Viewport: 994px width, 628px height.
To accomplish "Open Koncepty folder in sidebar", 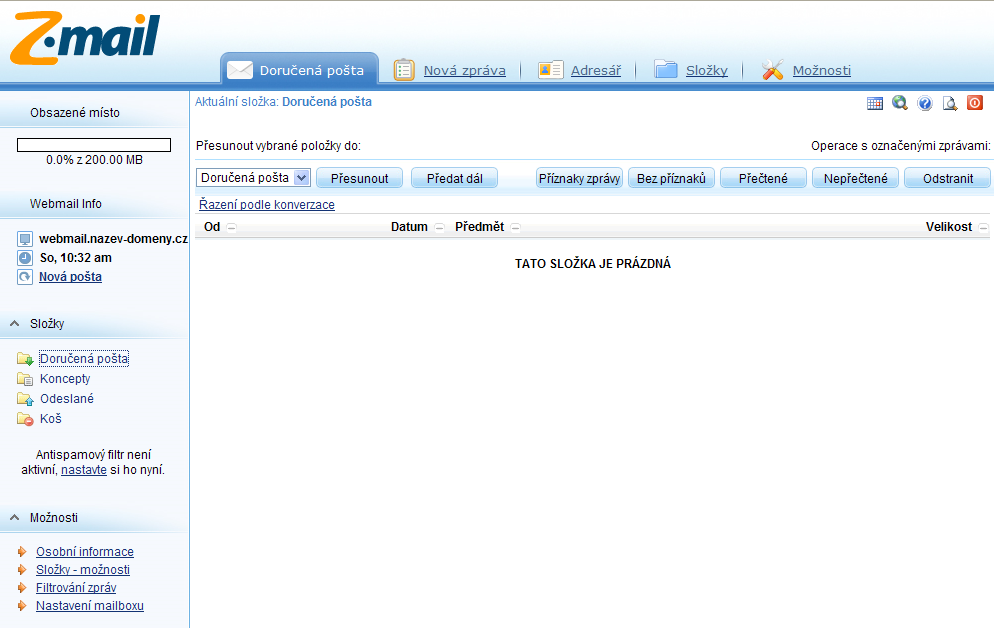I will (65, 379).
